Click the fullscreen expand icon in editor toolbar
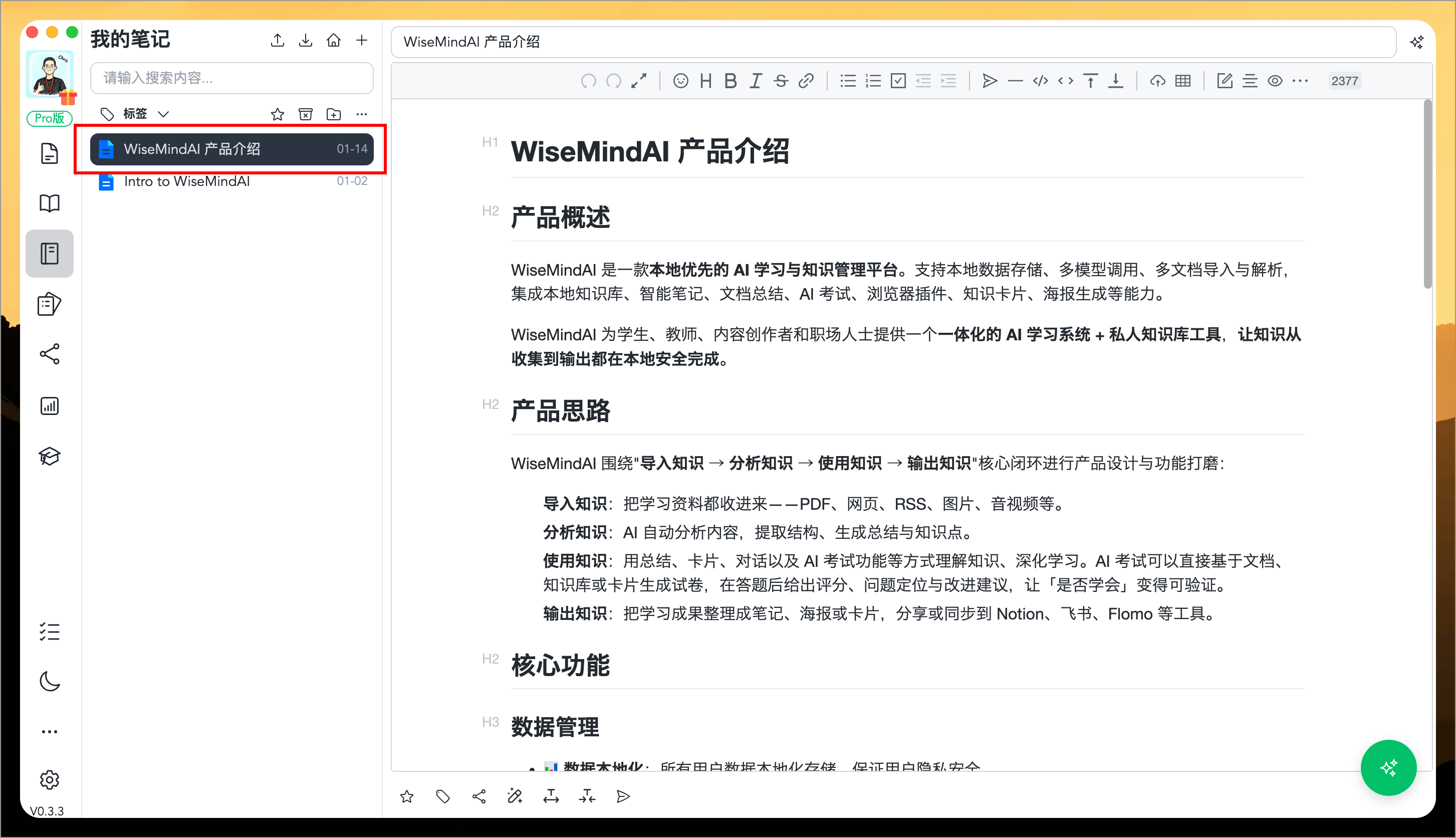1456x838 pixels. tap(638, 81)
